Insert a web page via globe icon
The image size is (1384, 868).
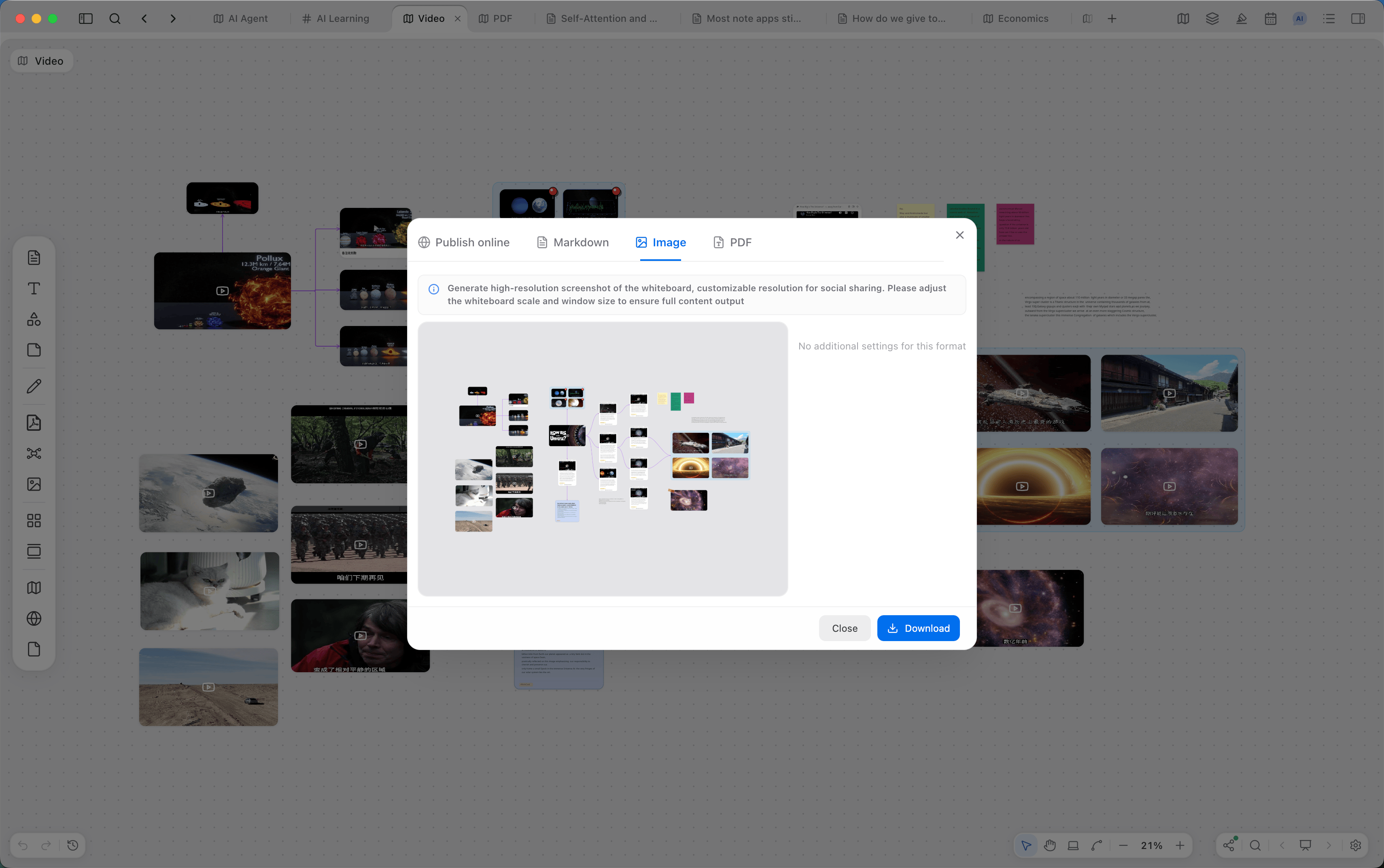[34, 618]
